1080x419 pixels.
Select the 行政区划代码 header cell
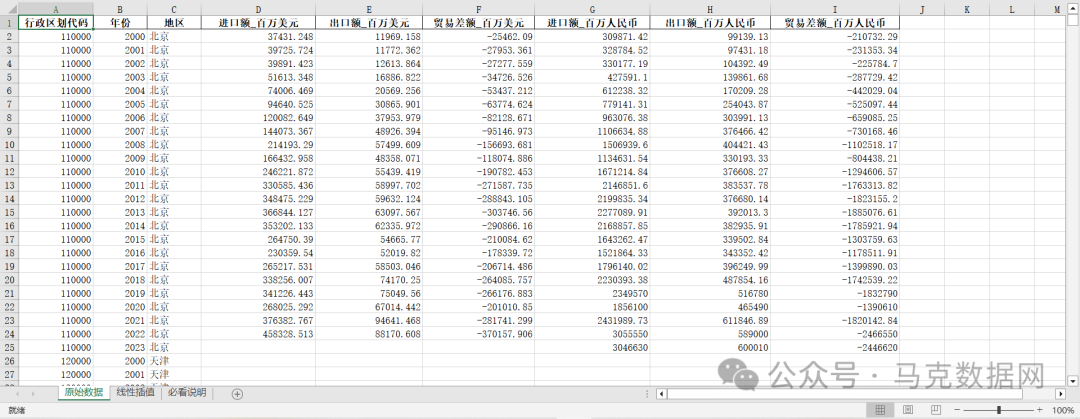[x=56, y=22]
